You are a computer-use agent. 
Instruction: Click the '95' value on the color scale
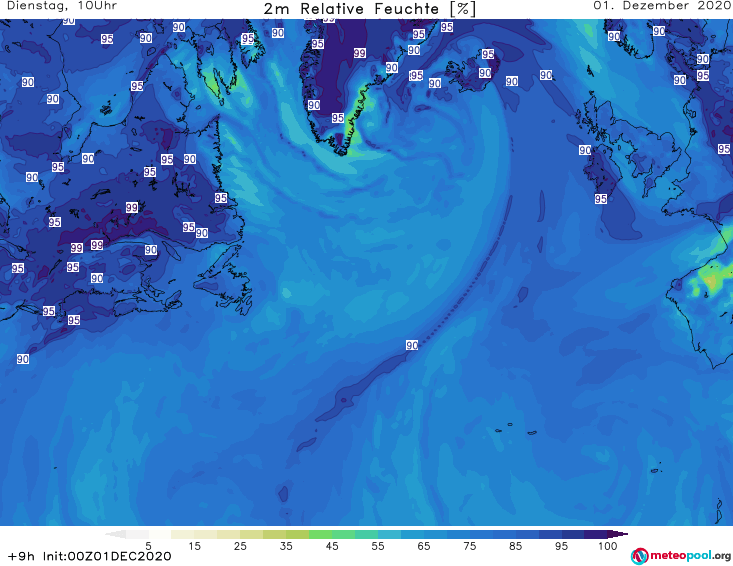click(561, 546)
